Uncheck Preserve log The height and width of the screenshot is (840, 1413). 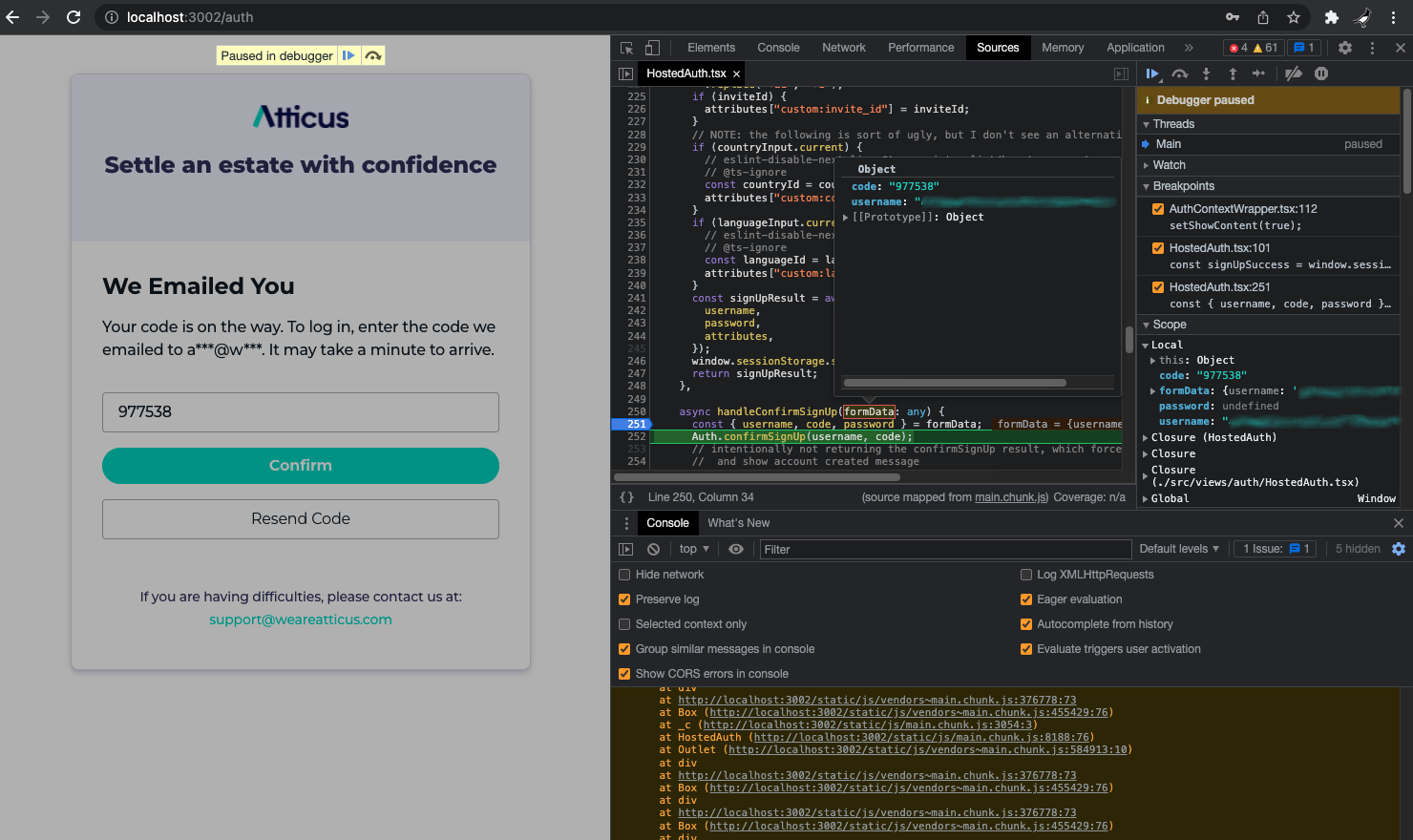624,599
